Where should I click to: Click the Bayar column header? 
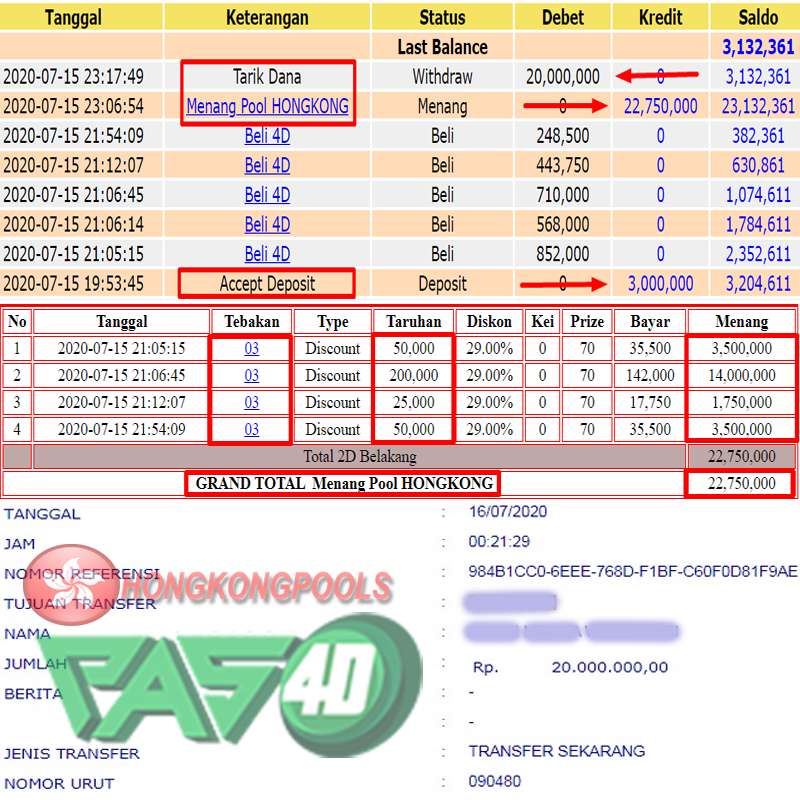[650, 321]
